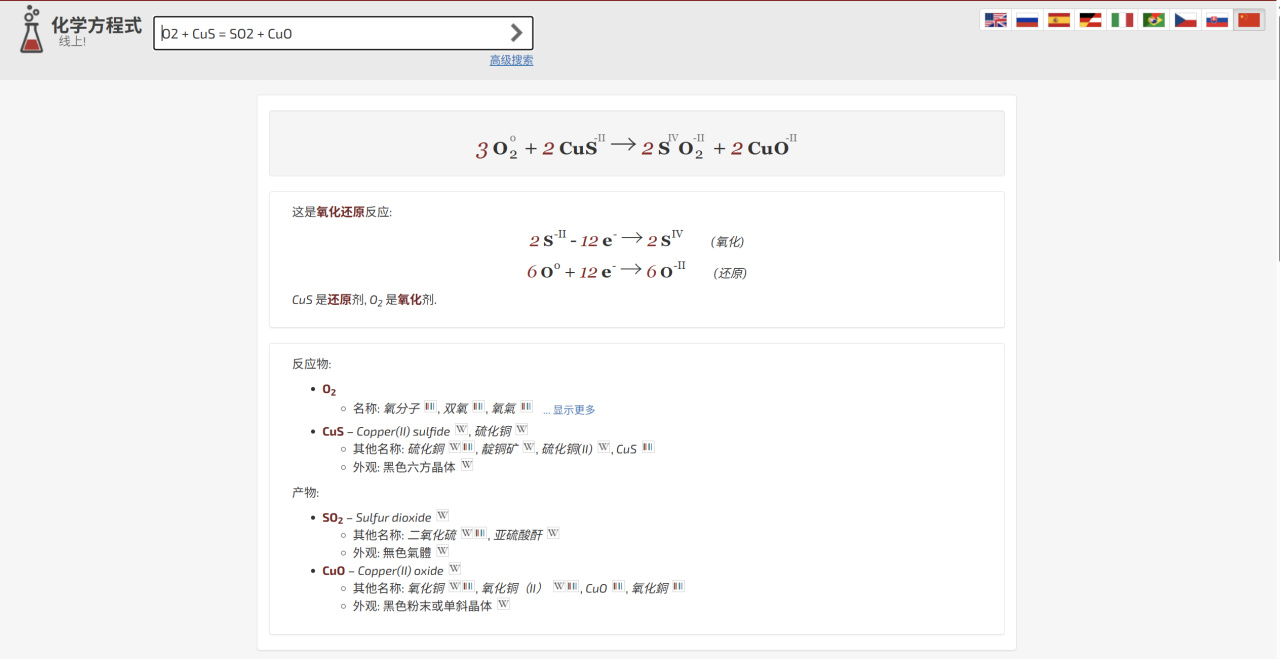
Task: Select the Chinese flag language button
Action: point(1249,20)
